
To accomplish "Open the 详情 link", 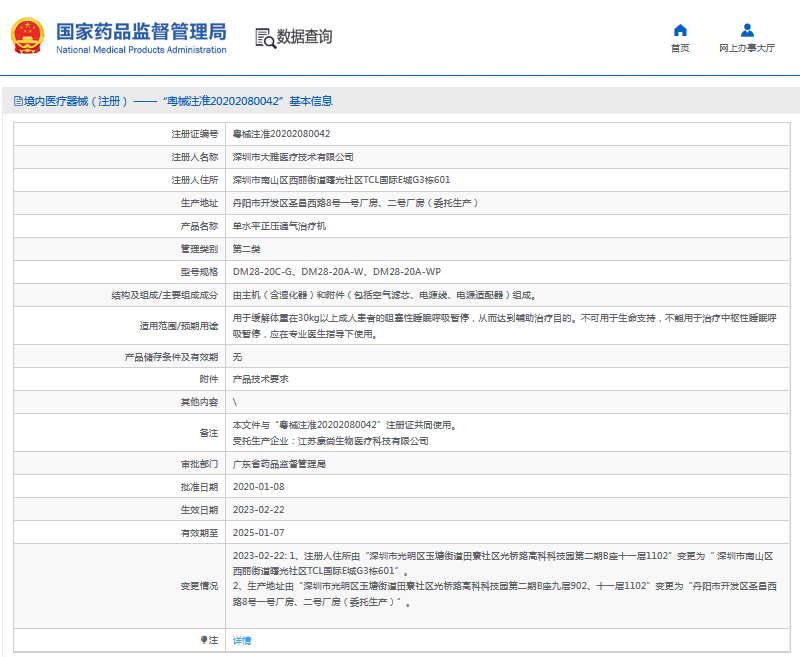I will pos(242,640).
